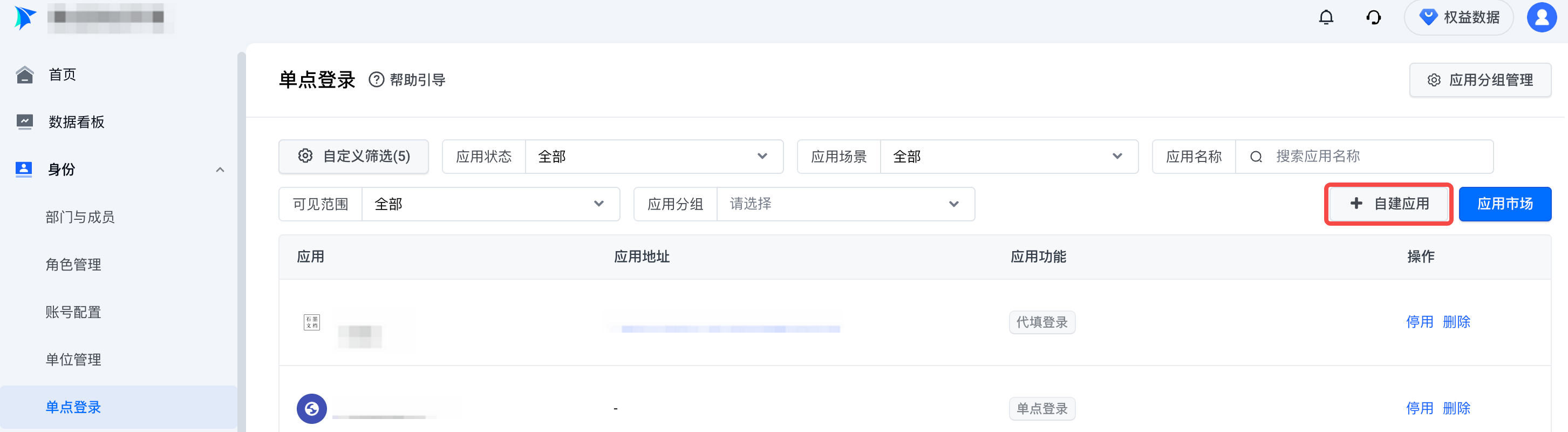
Task: Open the 应用分组 select dropdown
Action: [x=845, y=204]
